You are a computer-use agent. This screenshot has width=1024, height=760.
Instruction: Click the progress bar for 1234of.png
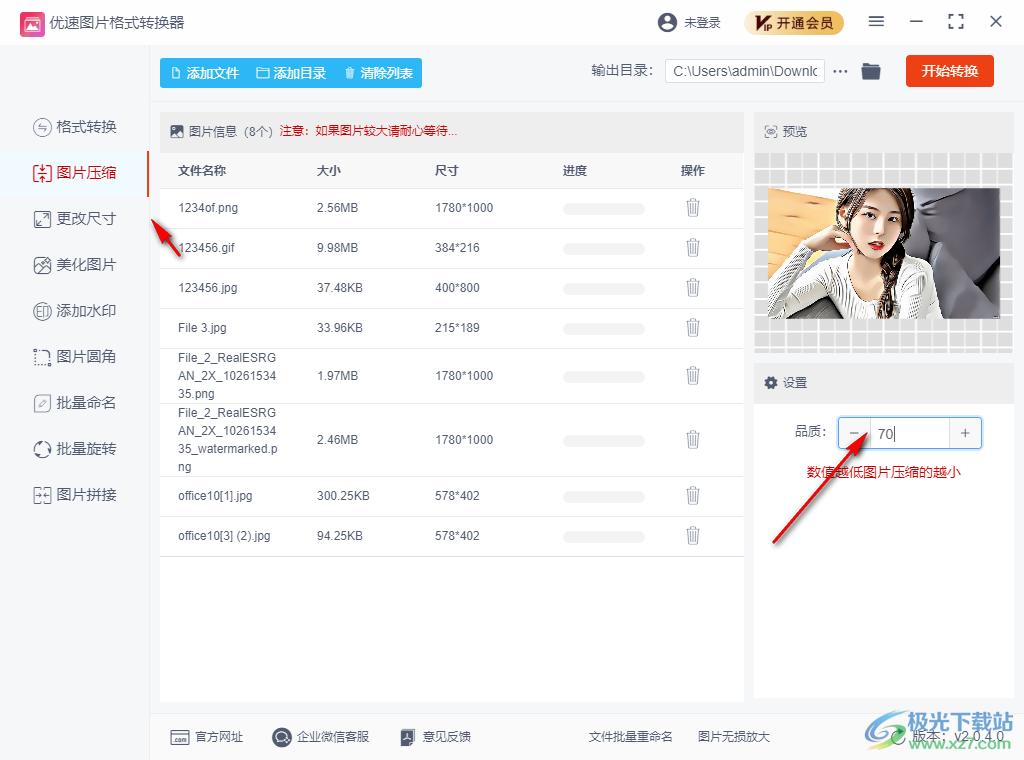click(x=603, y=209)
